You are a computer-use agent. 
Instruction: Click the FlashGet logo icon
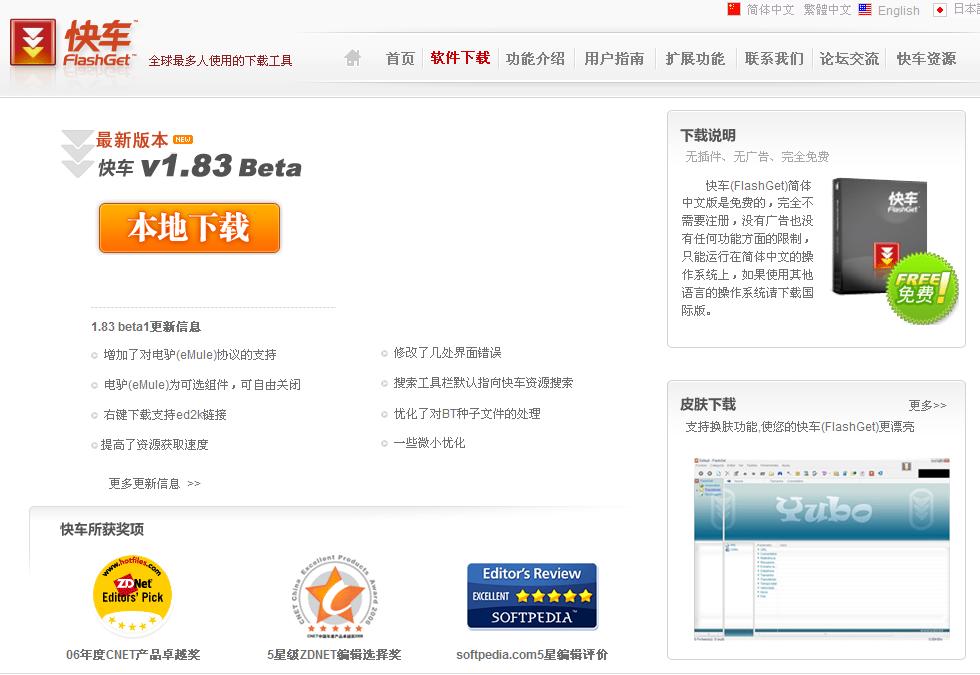click(x=32, y=42)
